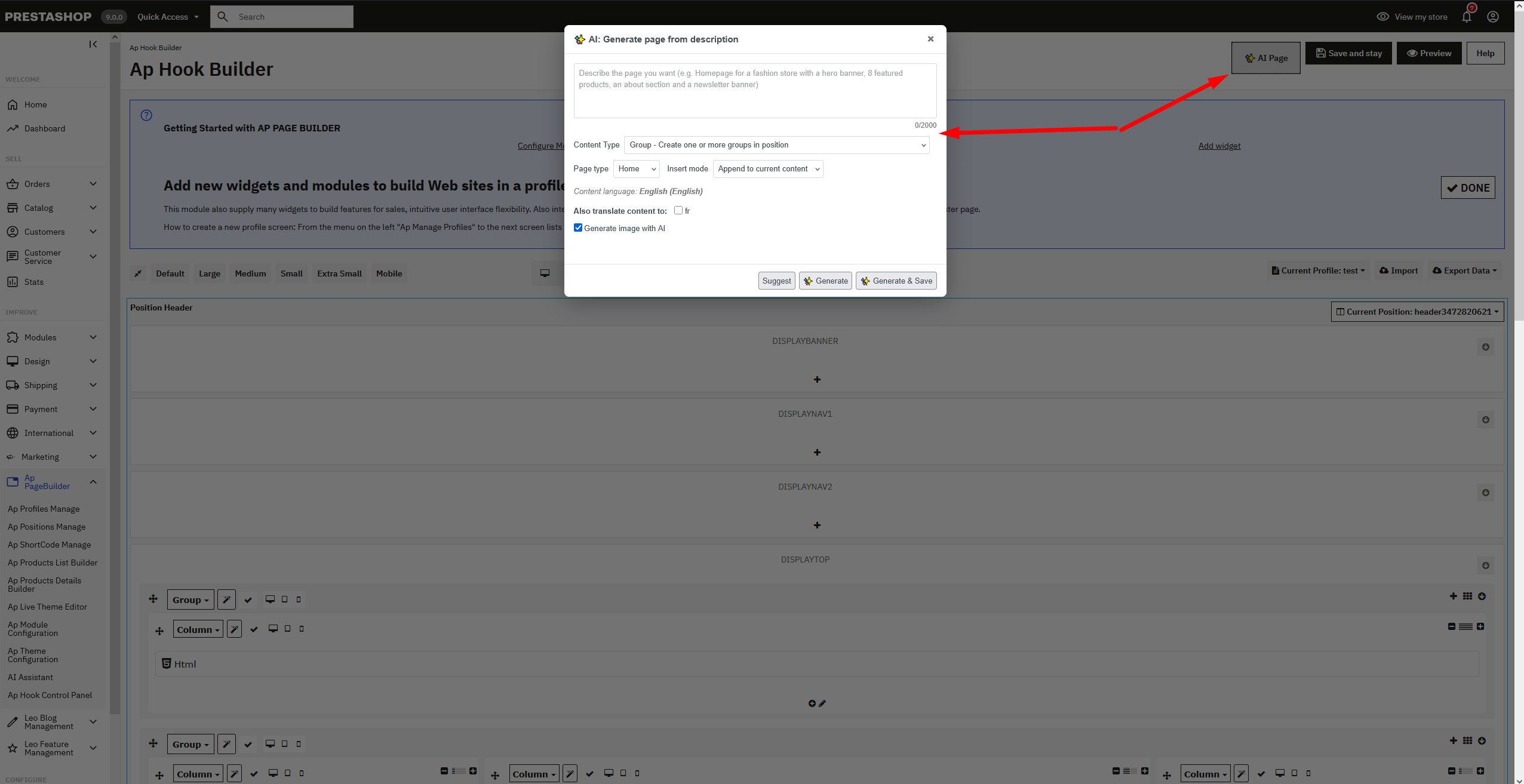
Task: Toggle the fullscreen expand icon beside Default
Action: click(139, 273)
